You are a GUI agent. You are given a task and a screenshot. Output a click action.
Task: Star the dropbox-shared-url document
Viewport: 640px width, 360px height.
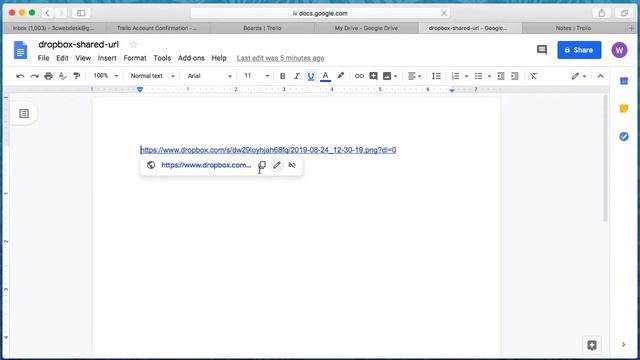click(x=133, y=44)
